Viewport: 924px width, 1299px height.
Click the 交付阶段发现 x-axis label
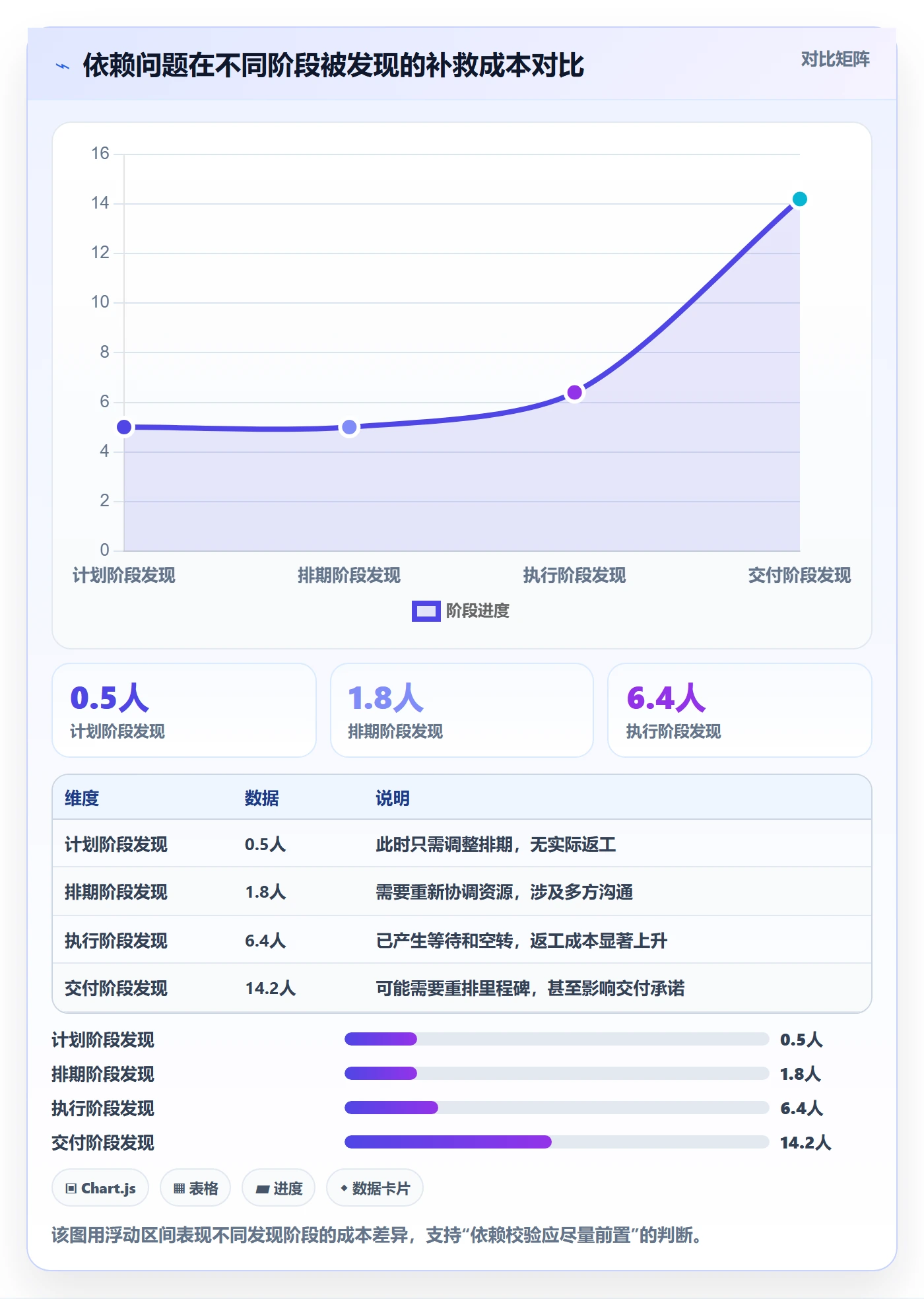click(x=799, y=576)
